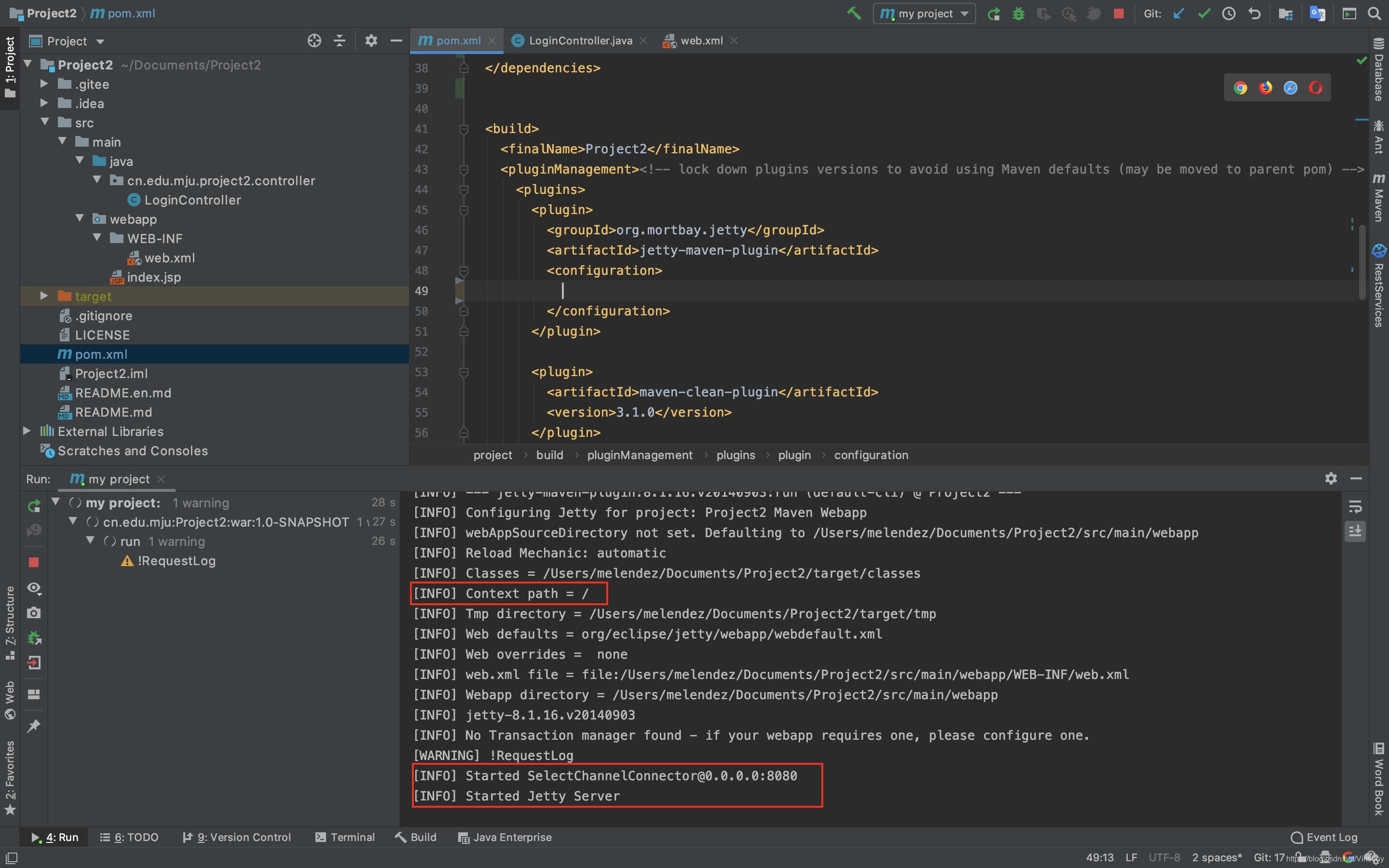Select LoginController class in the tree
This screenshot has width=1389, height=868.
tap(192, 200)
